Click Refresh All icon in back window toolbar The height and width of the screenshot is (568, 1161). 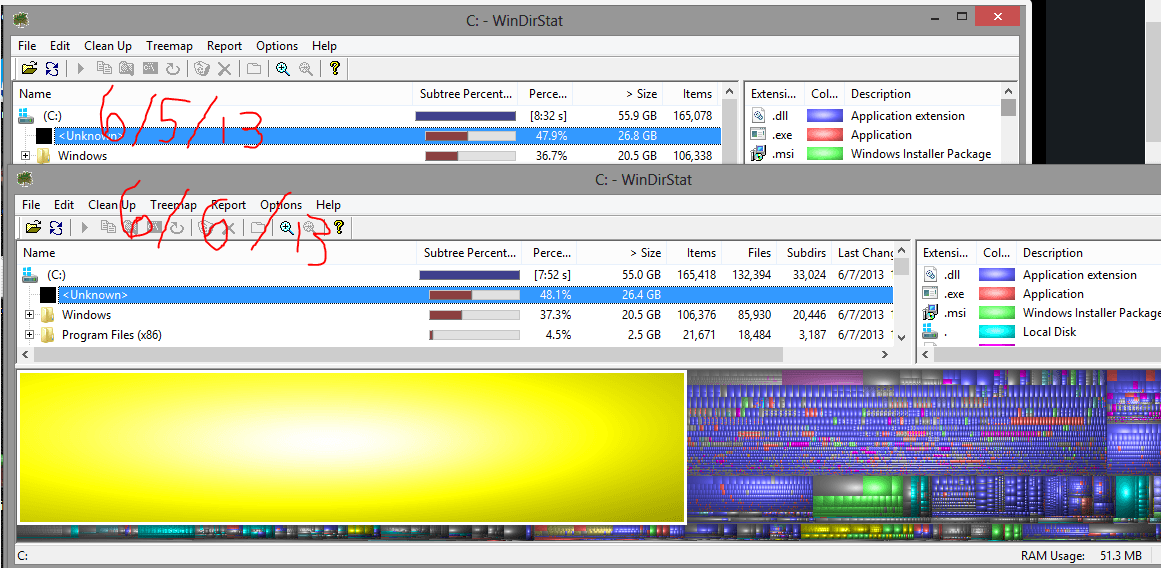point(52,69)
